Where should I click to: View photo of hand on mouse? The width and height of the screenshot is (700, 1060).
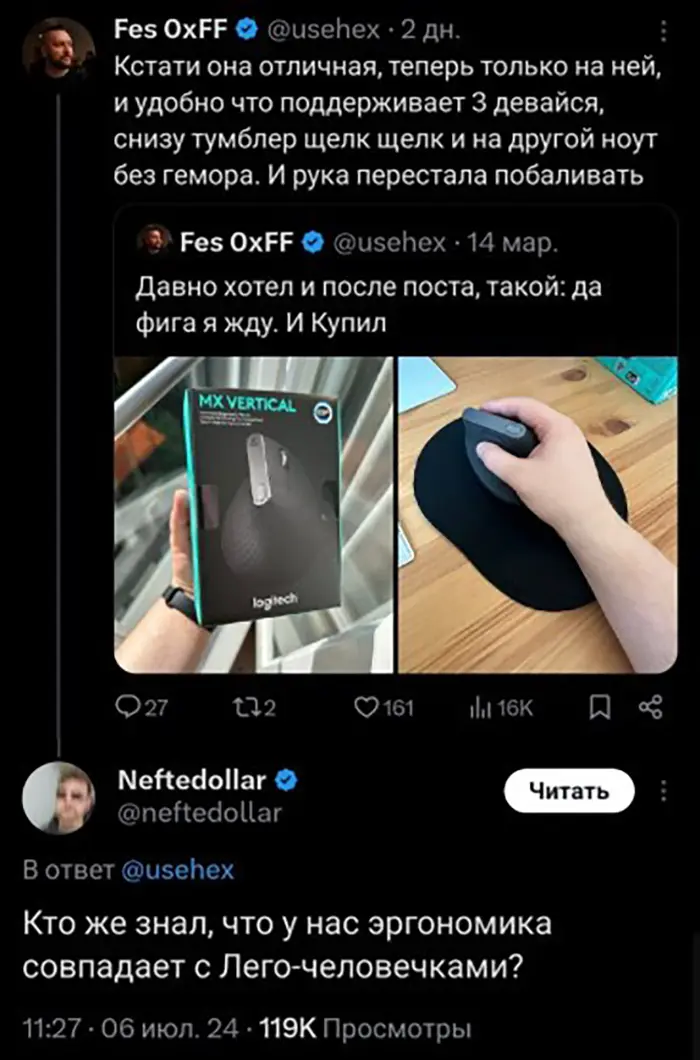pyautogui.click(x=538, y=514)
